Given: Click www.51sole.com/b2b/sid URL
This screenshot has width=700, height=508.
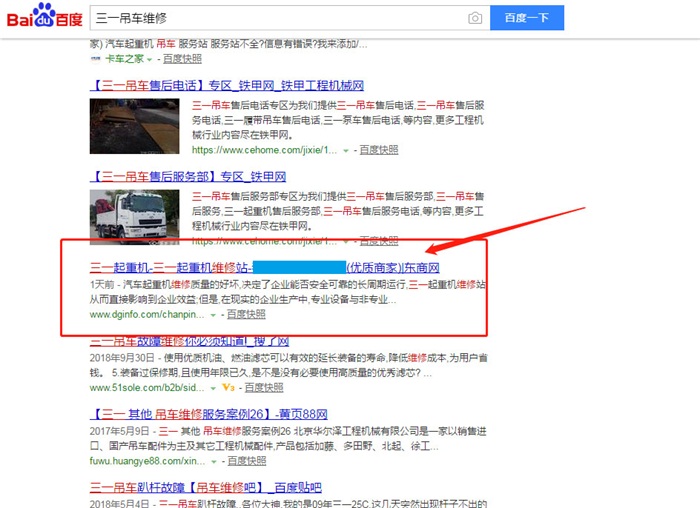Looking at the screenshot, I should (147, 387).
